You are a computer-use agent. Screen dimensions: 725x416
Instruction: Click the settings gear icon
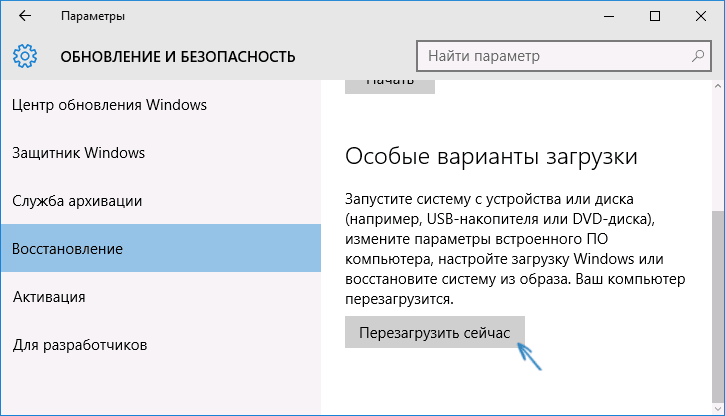(26, 55)
